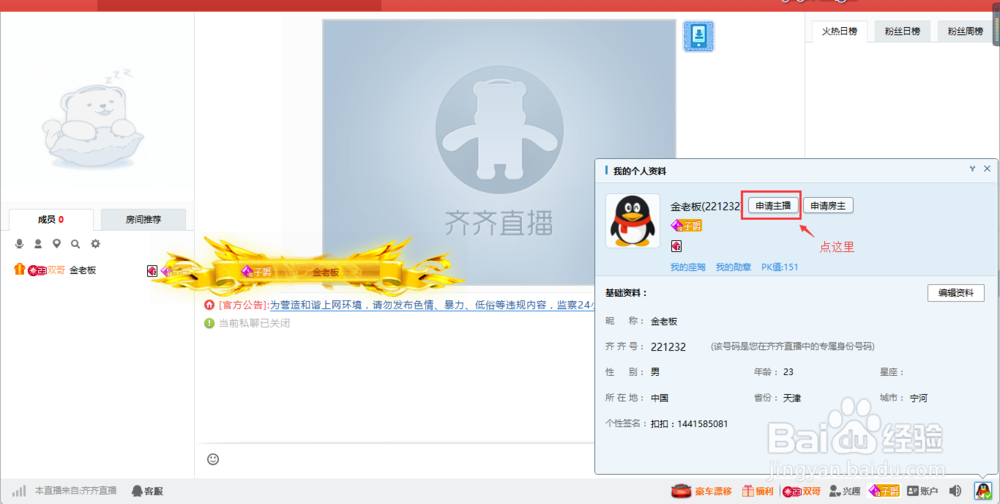This screenshot has height=504, width=1000.
Task: Click the 年龄 value 23
Action: coord(788,372)
